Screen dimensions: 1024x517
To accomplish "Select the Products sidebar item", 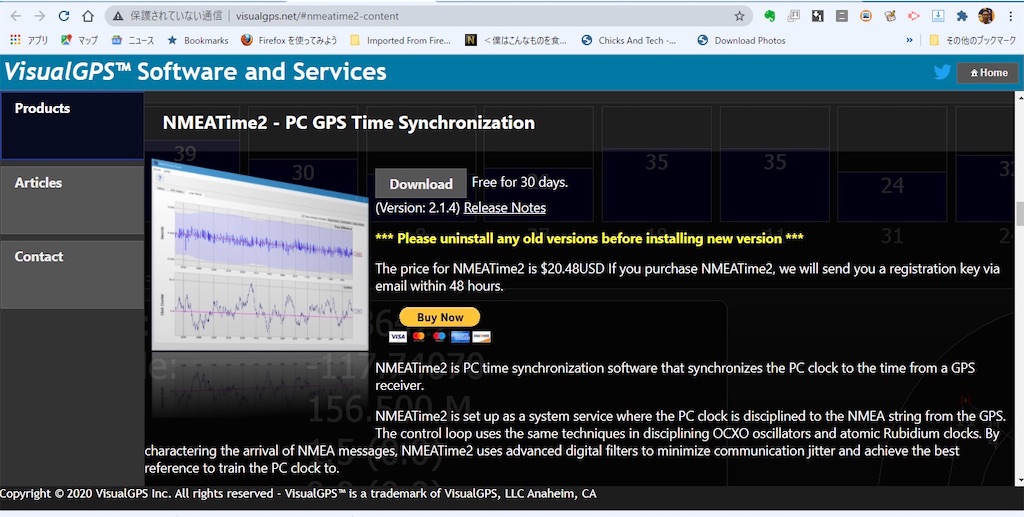I will (72, 126).
